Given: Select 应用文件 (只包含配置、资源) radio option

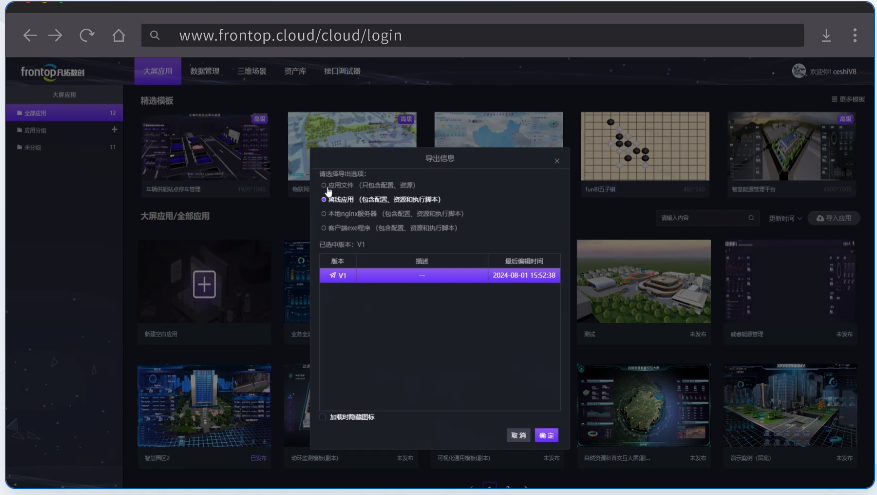Looking at the screenshot, I should coord(324,185).
